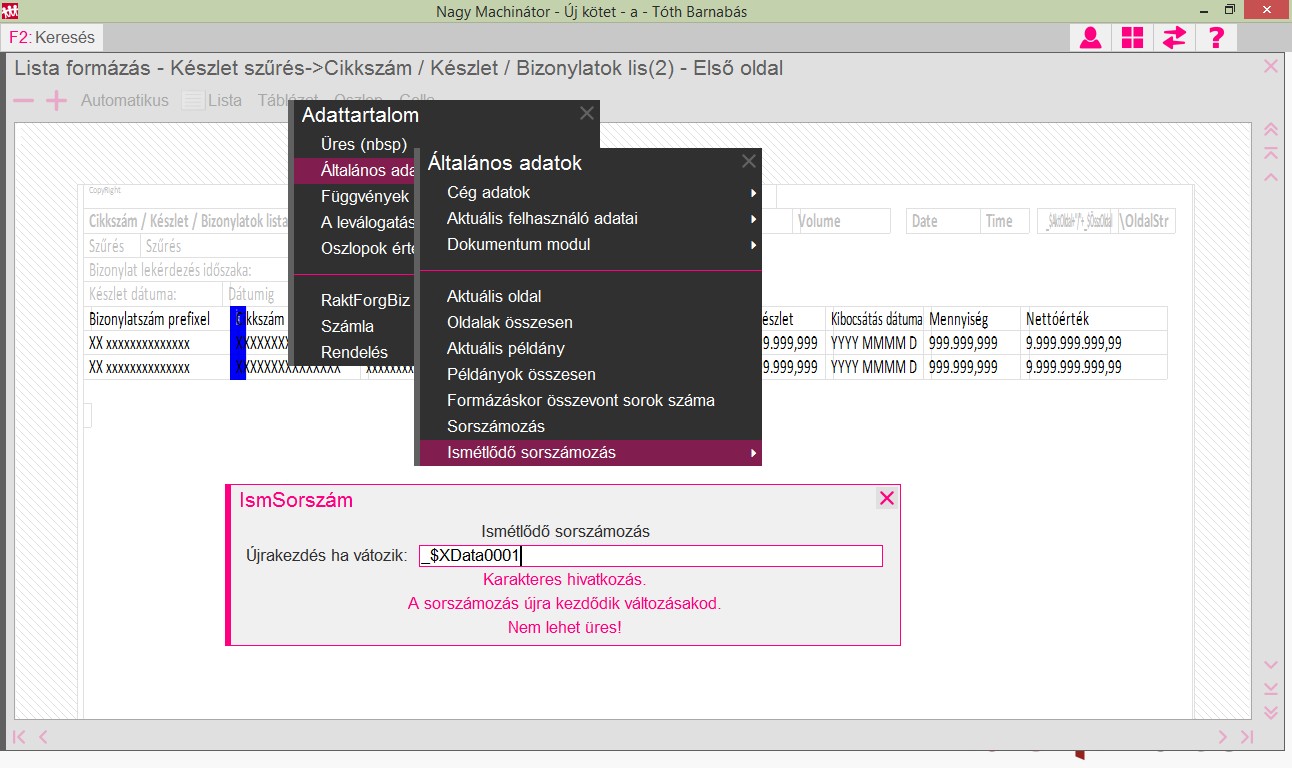Click the Cikkszám / Készlet / Bizonylatok lista title cell

188,221
